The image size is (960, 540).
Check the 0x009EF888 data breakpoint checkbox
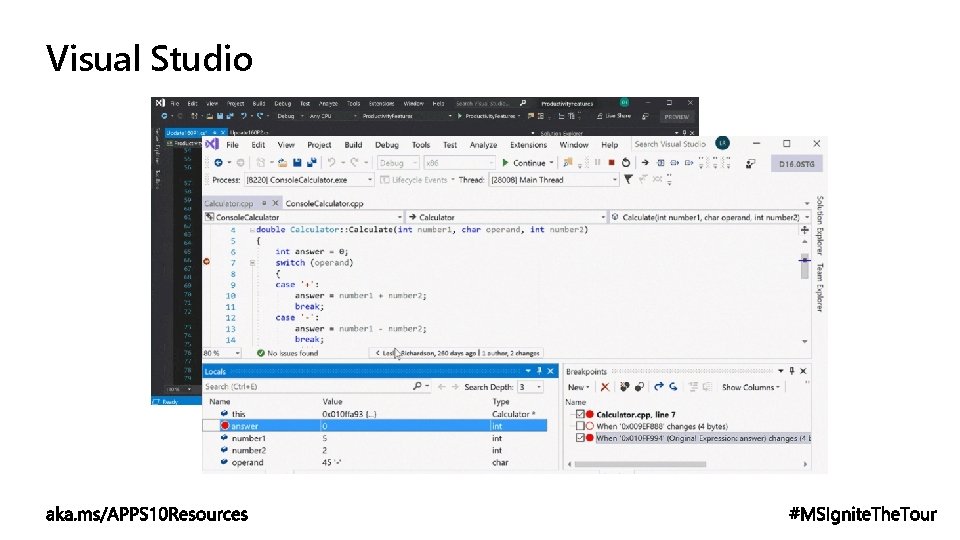tap(580, 426)
